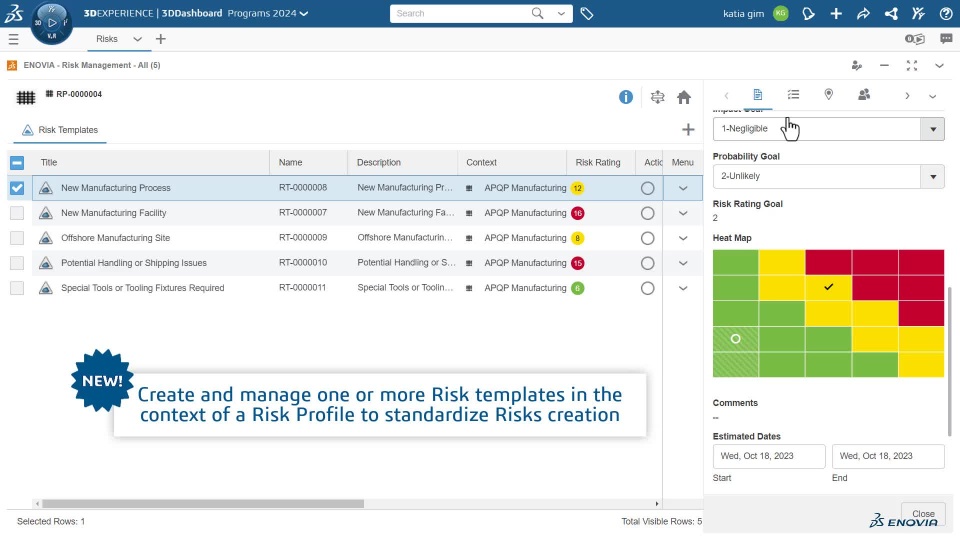960x540 pixels.
Task: Expand menu for New Manufacturing Facility row
Action: click(684, 213)
